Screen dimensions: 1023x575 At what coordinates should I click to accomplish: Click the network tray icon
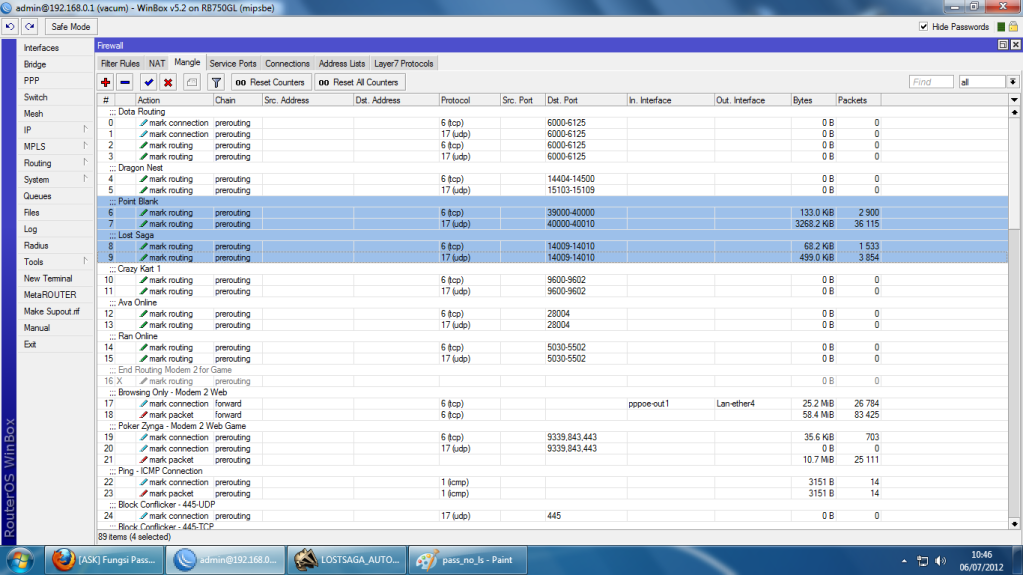pyautogui.click(x=922, y=561)
